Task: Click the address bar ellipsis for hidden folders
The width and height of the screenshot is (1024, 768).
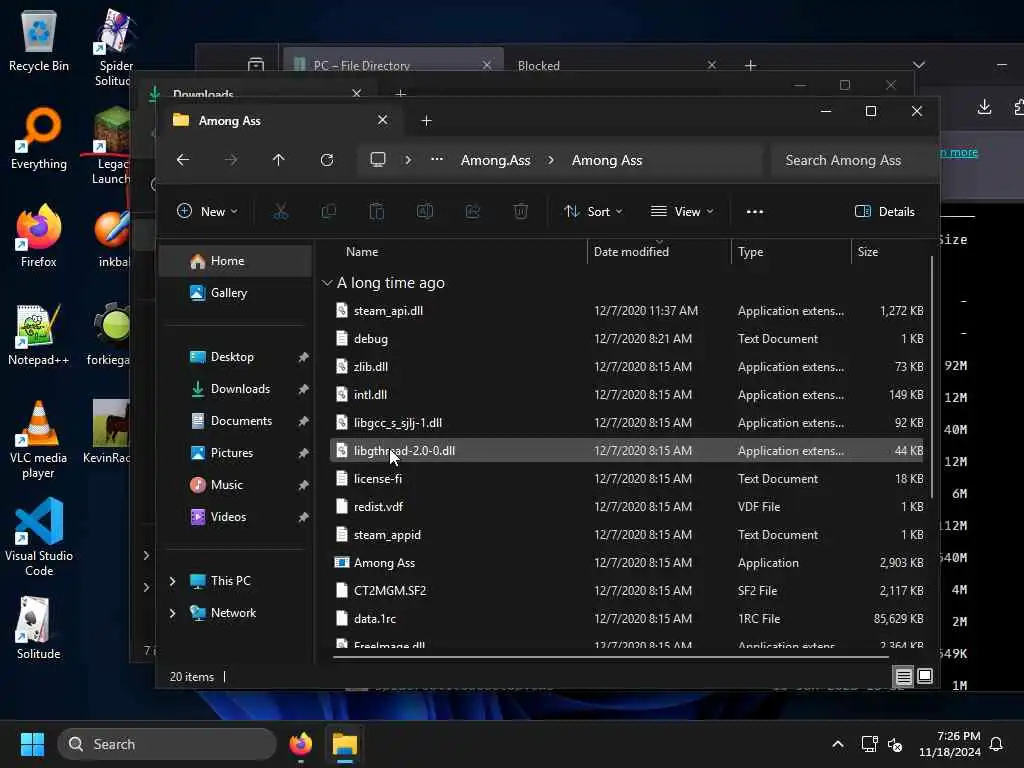Action: pos(437,160)
